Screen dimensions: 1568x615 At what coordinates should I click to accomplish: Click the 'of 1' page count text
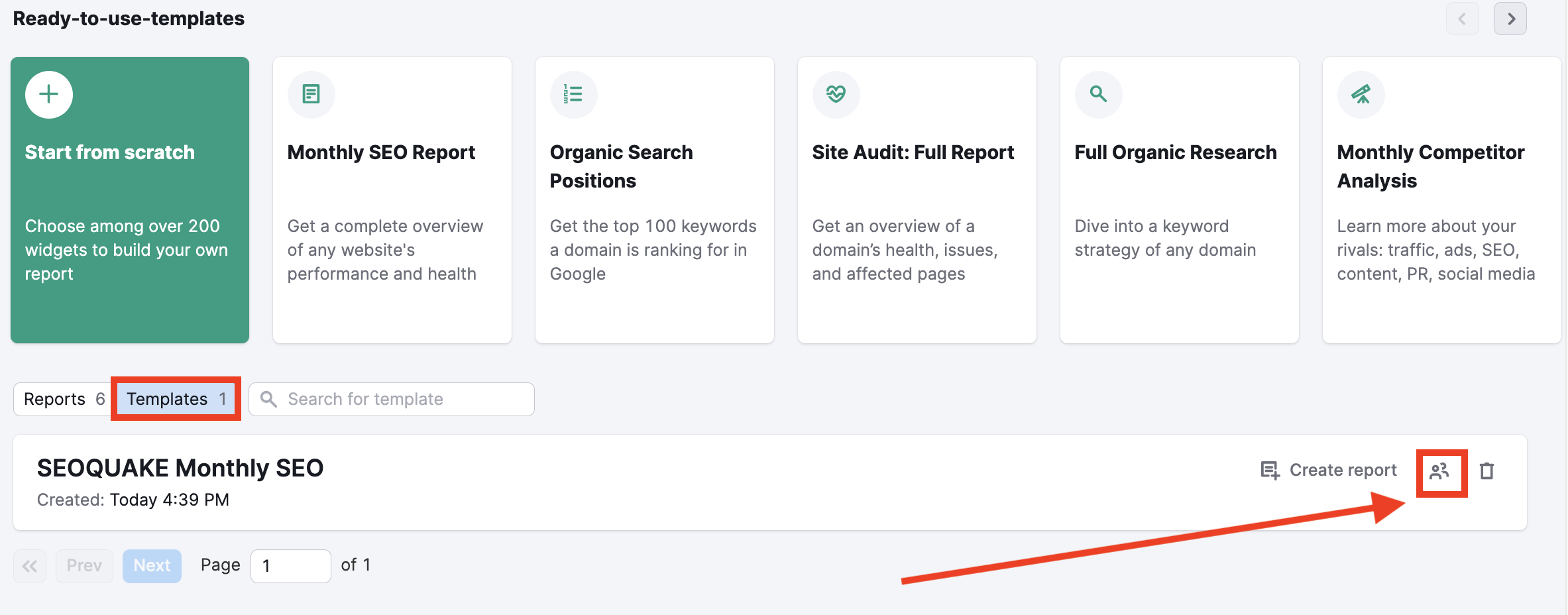coord(356,565)
